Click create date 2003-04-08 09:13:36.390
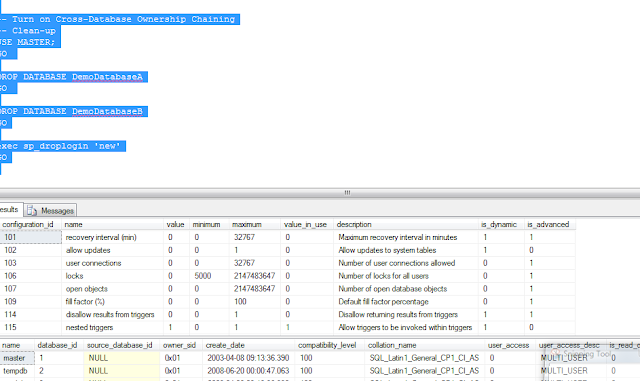The image size is (640, 381). (248, 358)
